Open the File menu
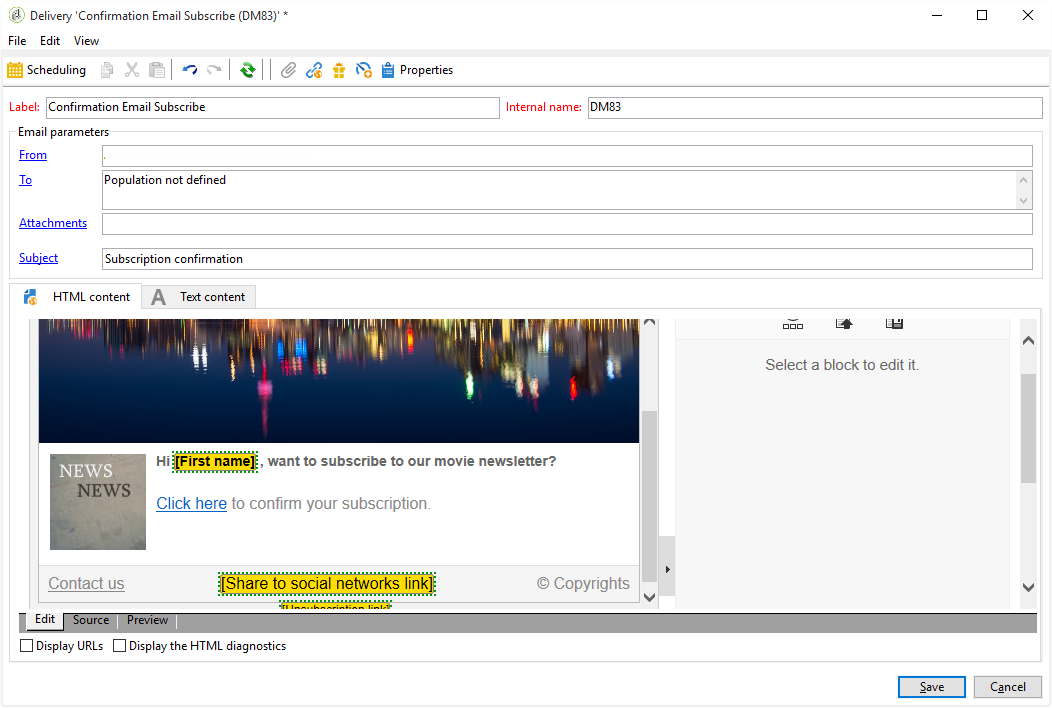Screen dimensions: 1052x708 (x=17, y=41)
